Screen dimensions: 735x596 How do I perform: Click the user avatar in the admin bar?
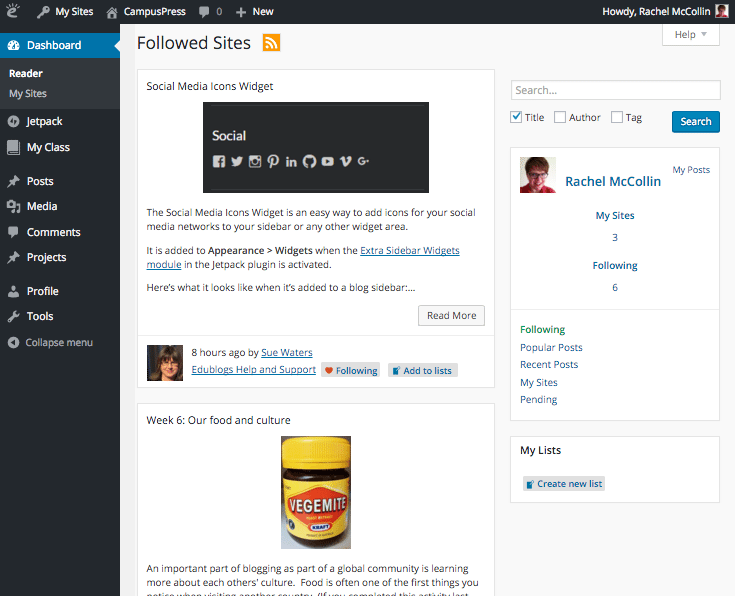(x=722, y=11)
